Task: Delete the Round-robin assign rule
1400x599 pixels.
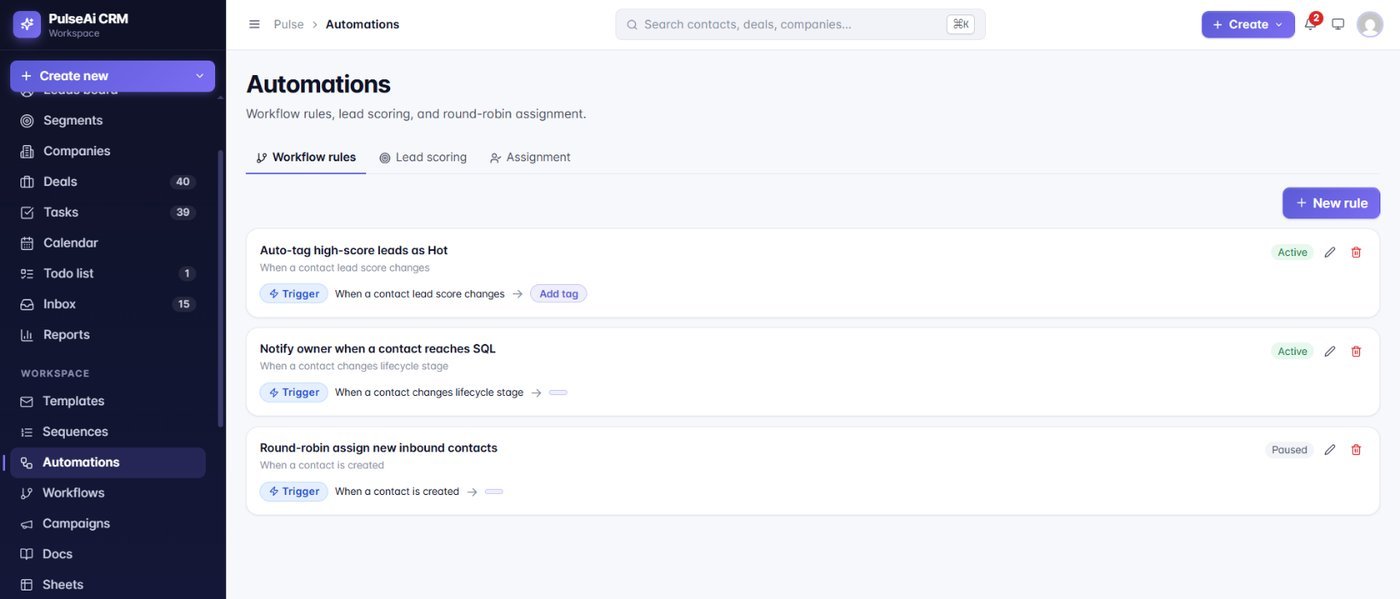Action: click(1356, 450)
